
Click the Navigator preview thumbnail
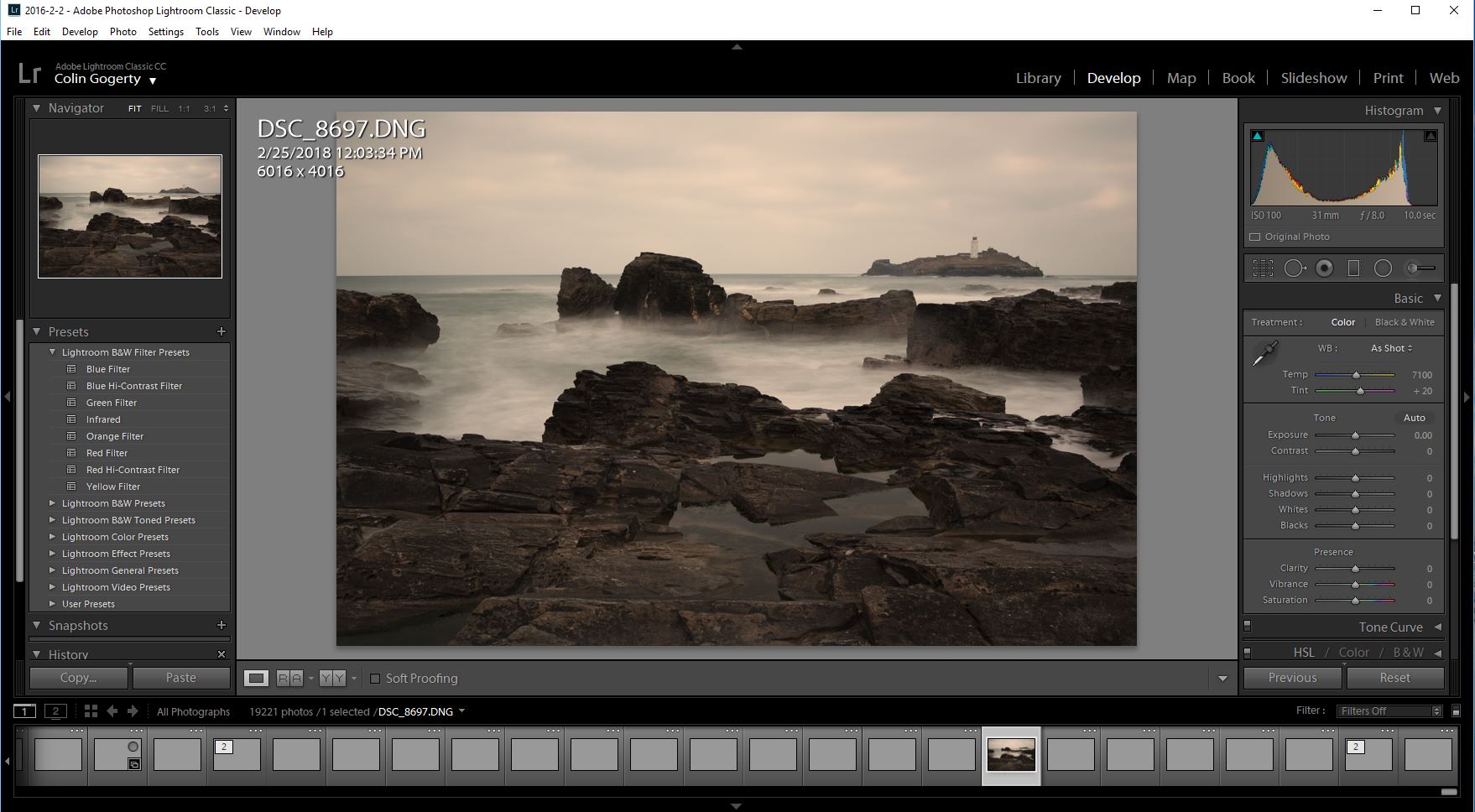point(130,216)
